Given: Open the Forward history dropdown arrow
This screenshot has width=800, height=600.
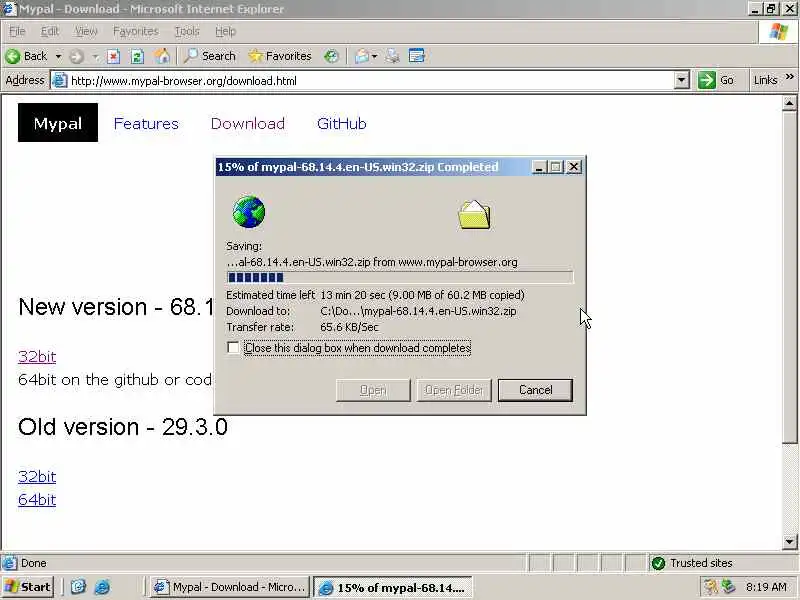Looking at the screenshot, I should point(96,57).
